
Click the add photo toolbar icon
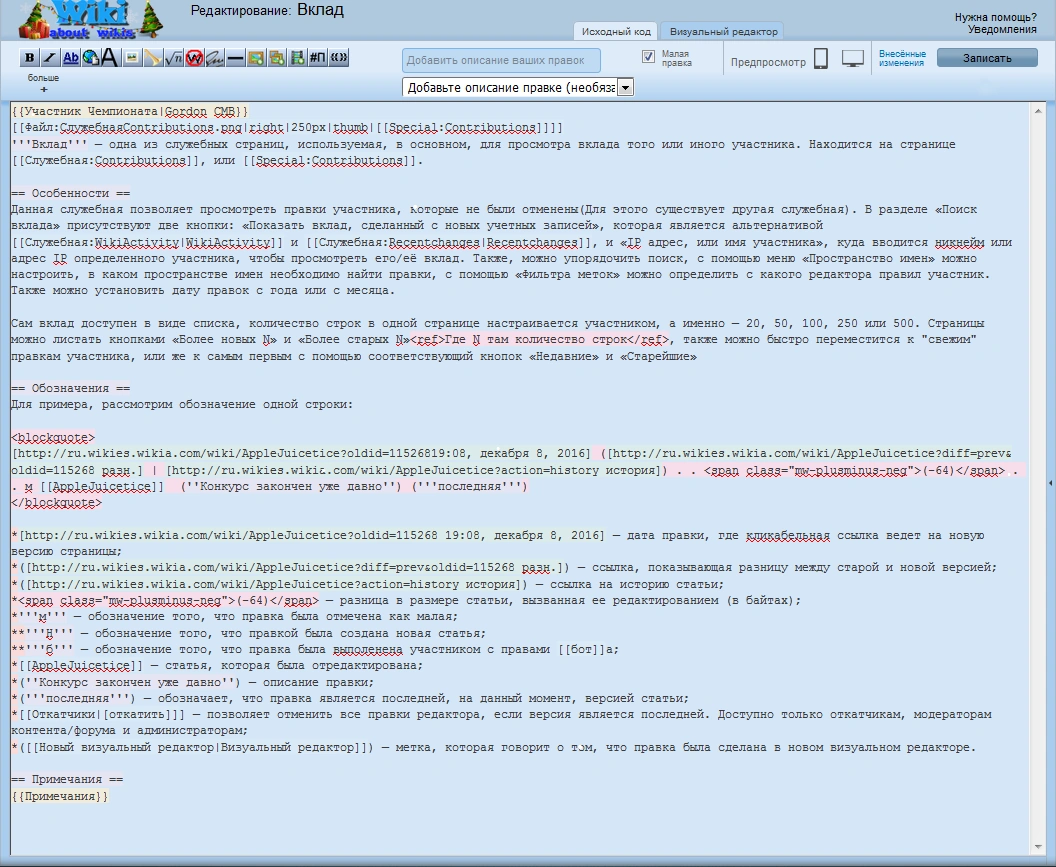tap(256, 58)
